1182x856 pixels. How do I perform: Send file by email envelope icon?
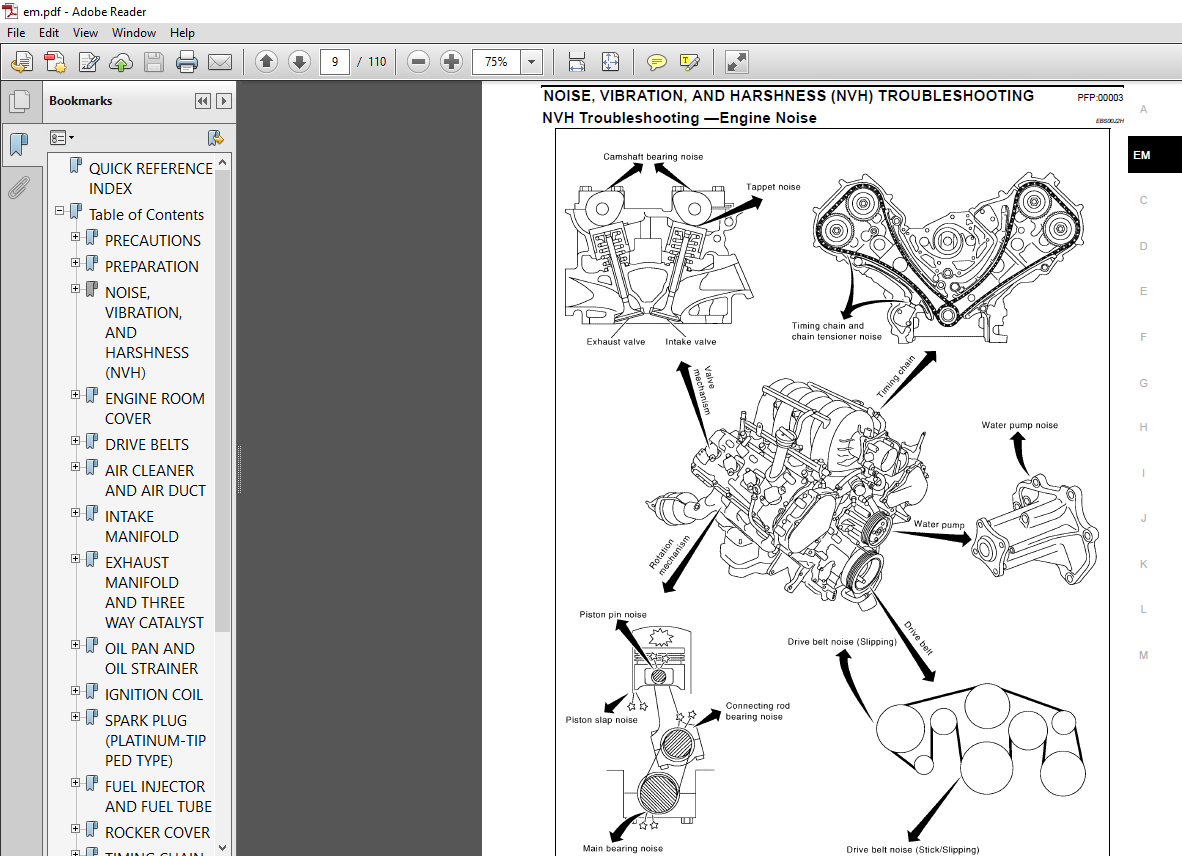tap(219, 62)
